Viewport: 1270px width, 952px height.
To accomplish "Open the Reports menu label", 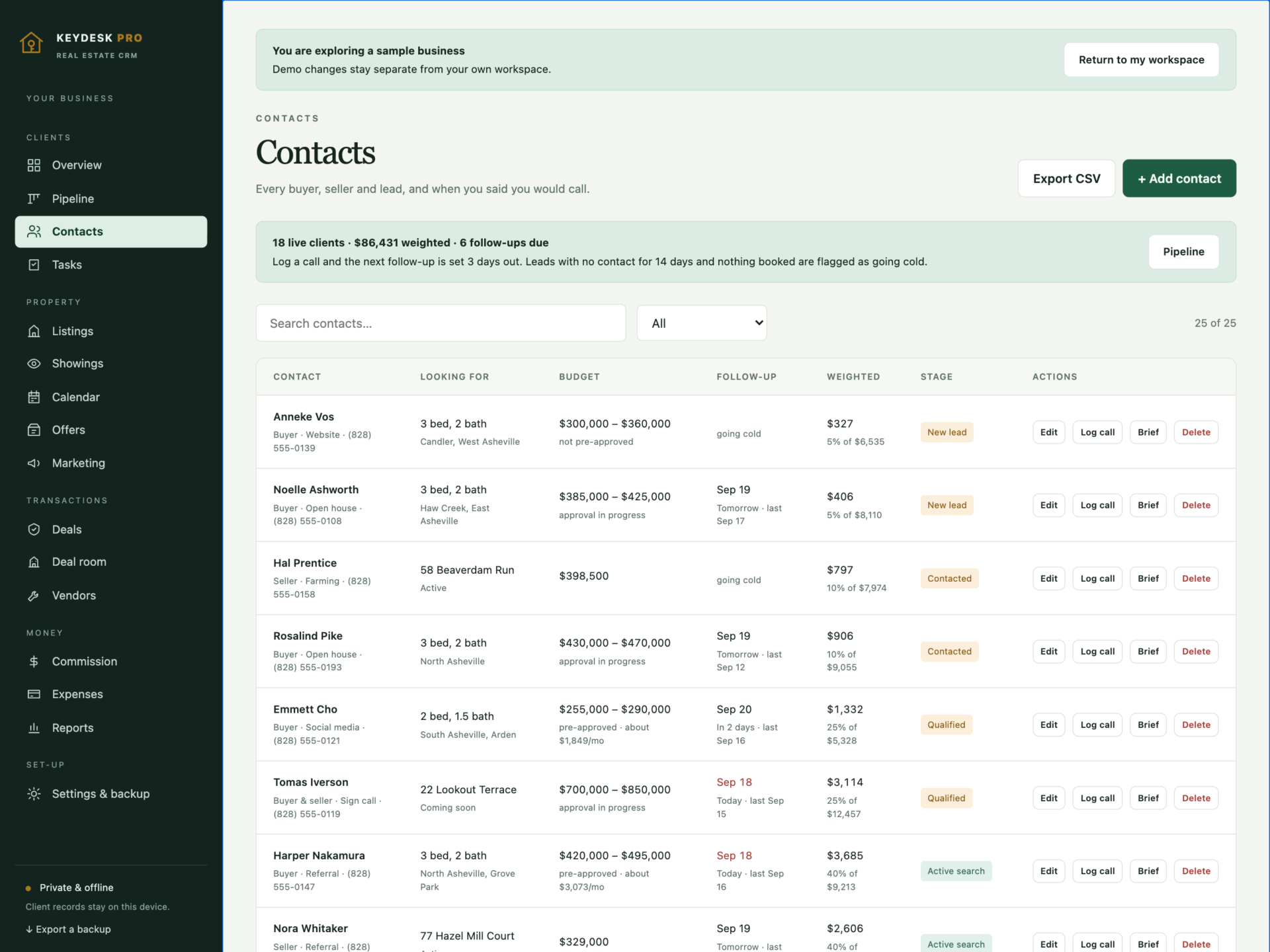I will tap(73, 728).
